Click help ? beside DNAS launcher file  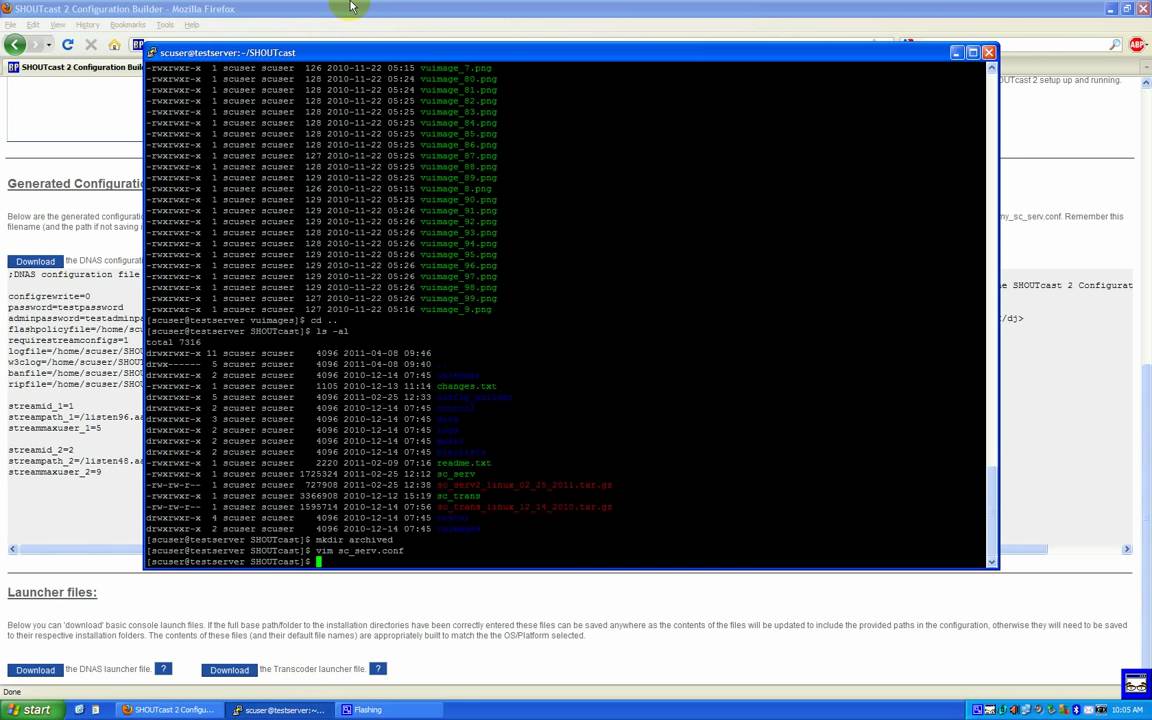coord(164,669)
